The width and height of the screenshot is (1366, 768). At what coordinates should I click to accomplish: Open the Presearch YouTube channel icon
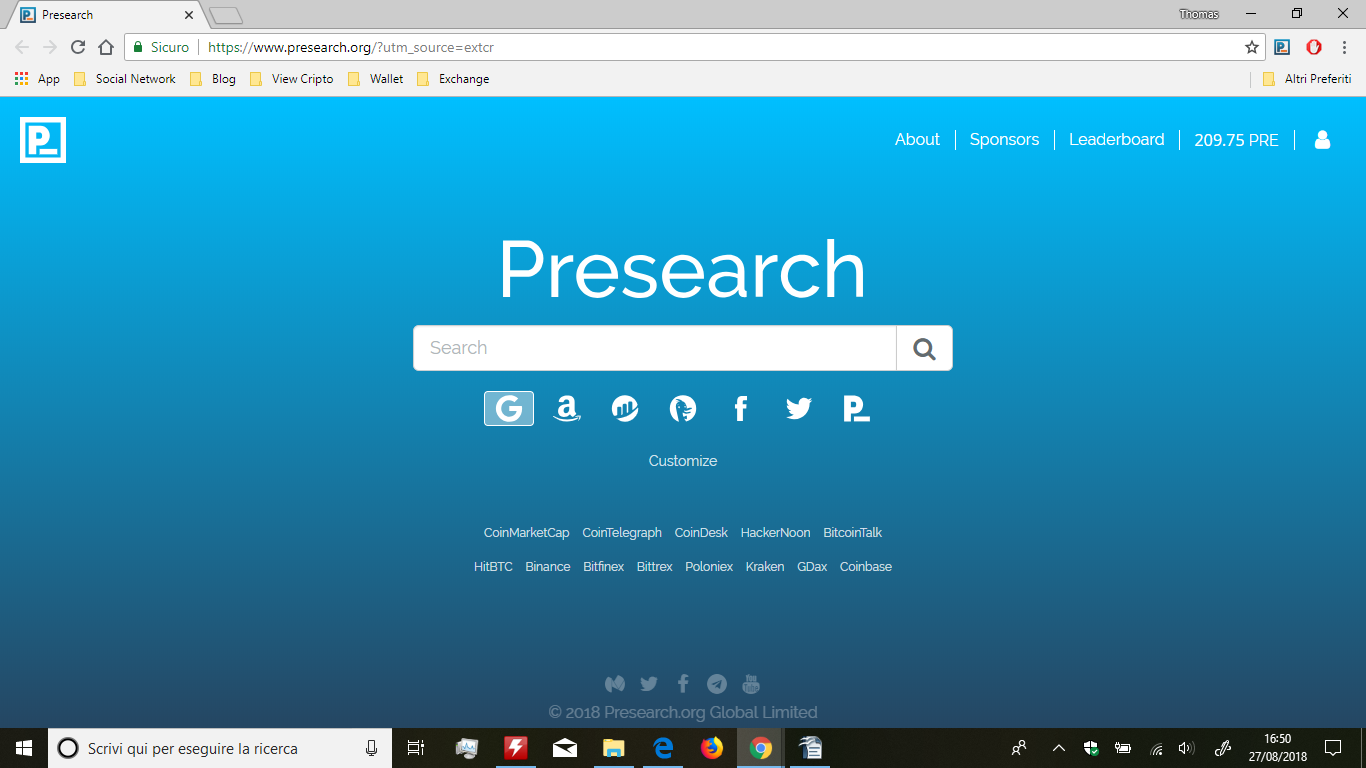(750, 683)
